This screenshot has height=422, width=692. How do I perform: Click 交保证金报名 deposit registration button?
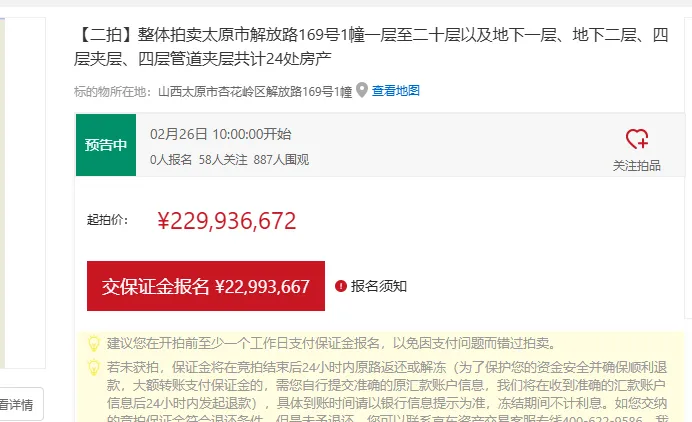click(206, 286)
